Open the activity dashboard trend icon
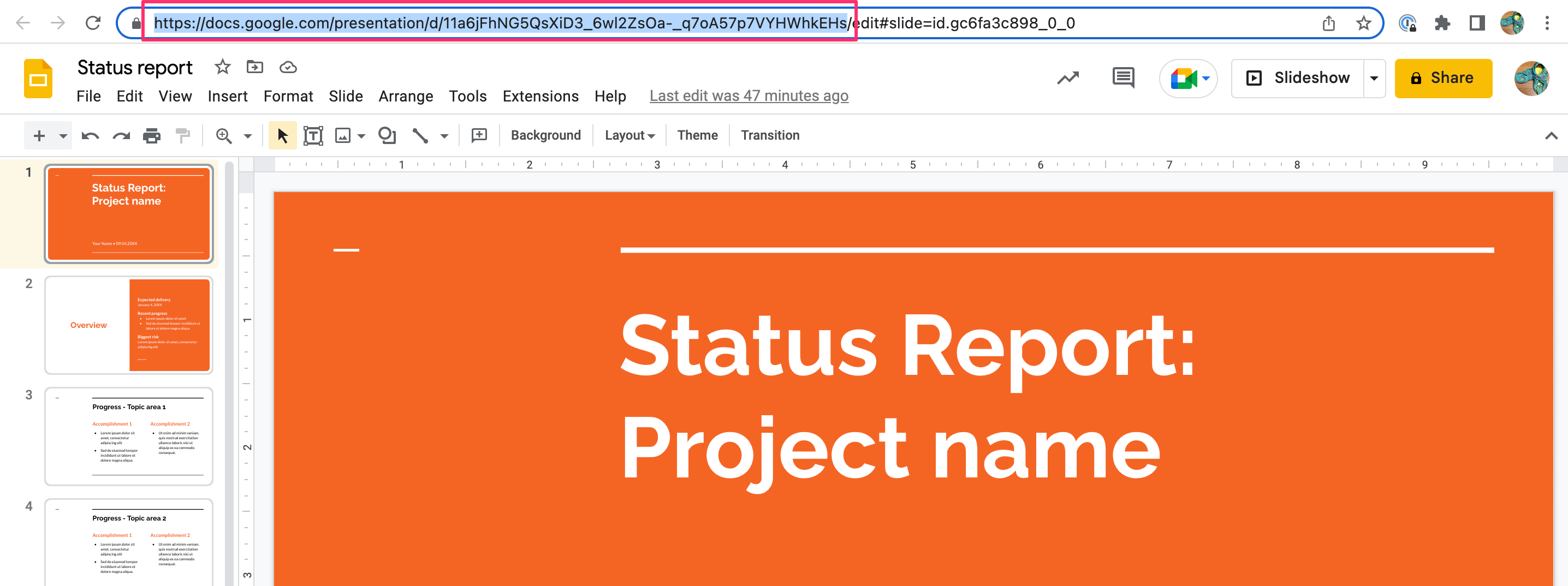This screenshot has height=586, width=1568. 1068,78
